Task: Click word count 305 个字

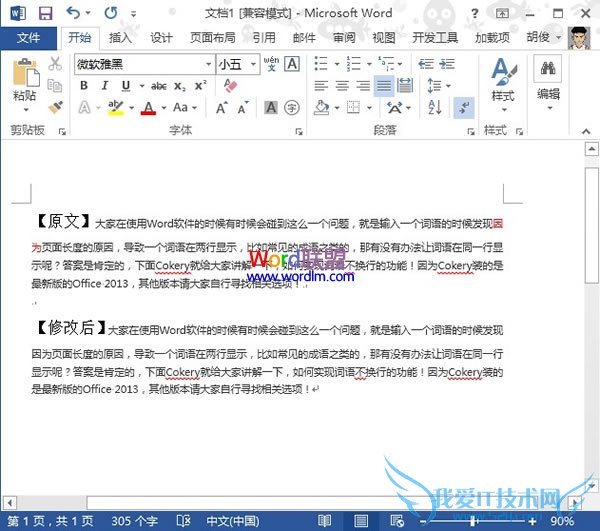Action: pyautogui.click(x=135, y=521)
